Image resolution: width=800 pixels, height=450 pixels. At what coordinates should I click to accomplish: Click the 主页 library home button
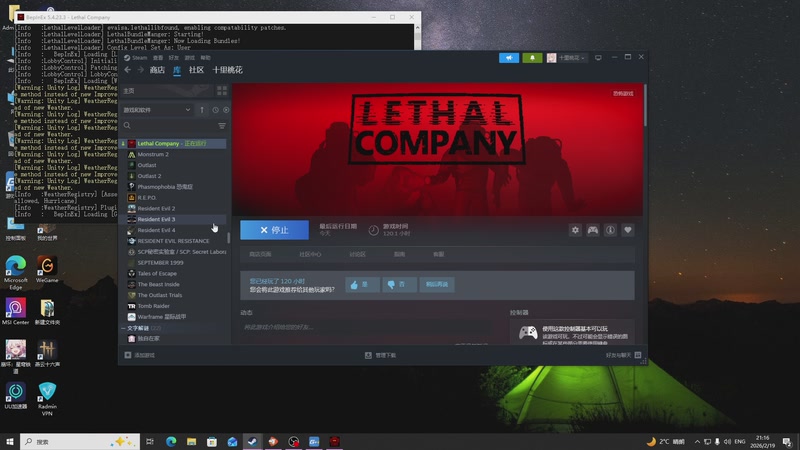(166, 91)
